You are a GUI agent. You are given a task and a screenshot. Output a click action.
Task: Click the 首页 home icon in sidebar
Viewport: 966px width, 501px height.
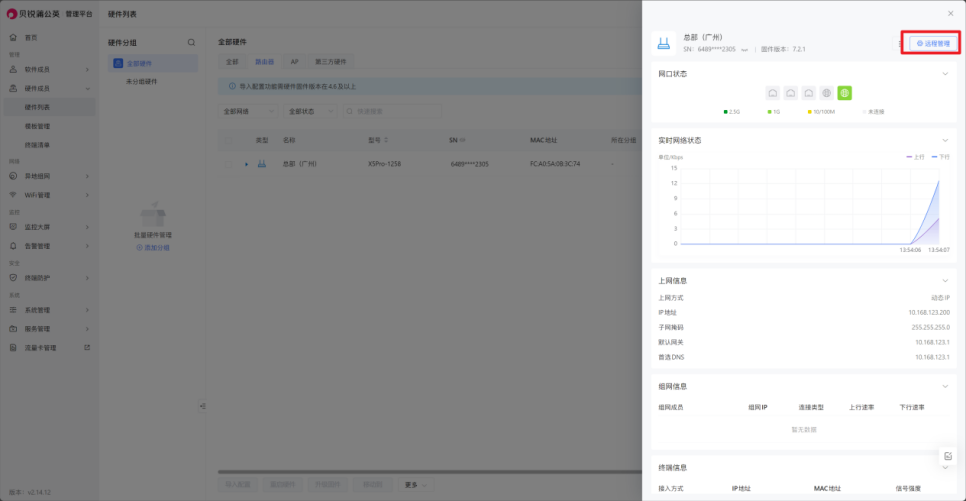(x=14, y=37)
